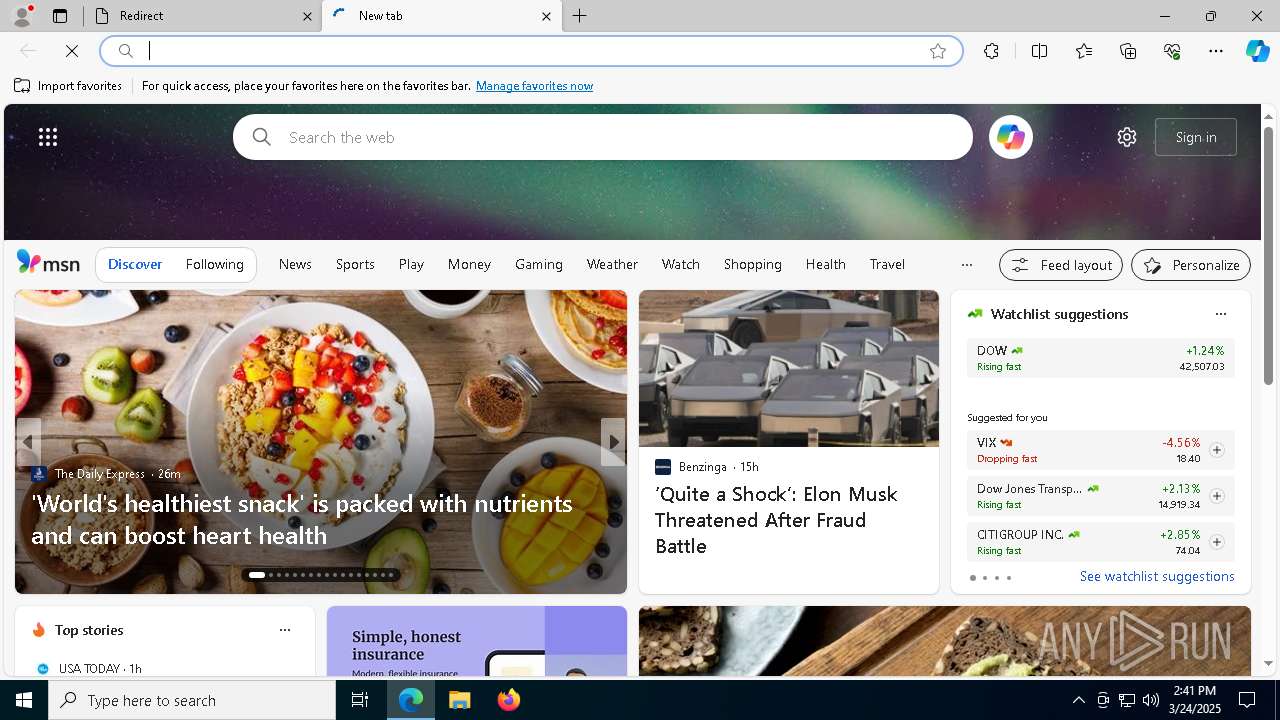Click in the browser address bar
This screenshot has width=1280, height=720.
pos(530,51)
